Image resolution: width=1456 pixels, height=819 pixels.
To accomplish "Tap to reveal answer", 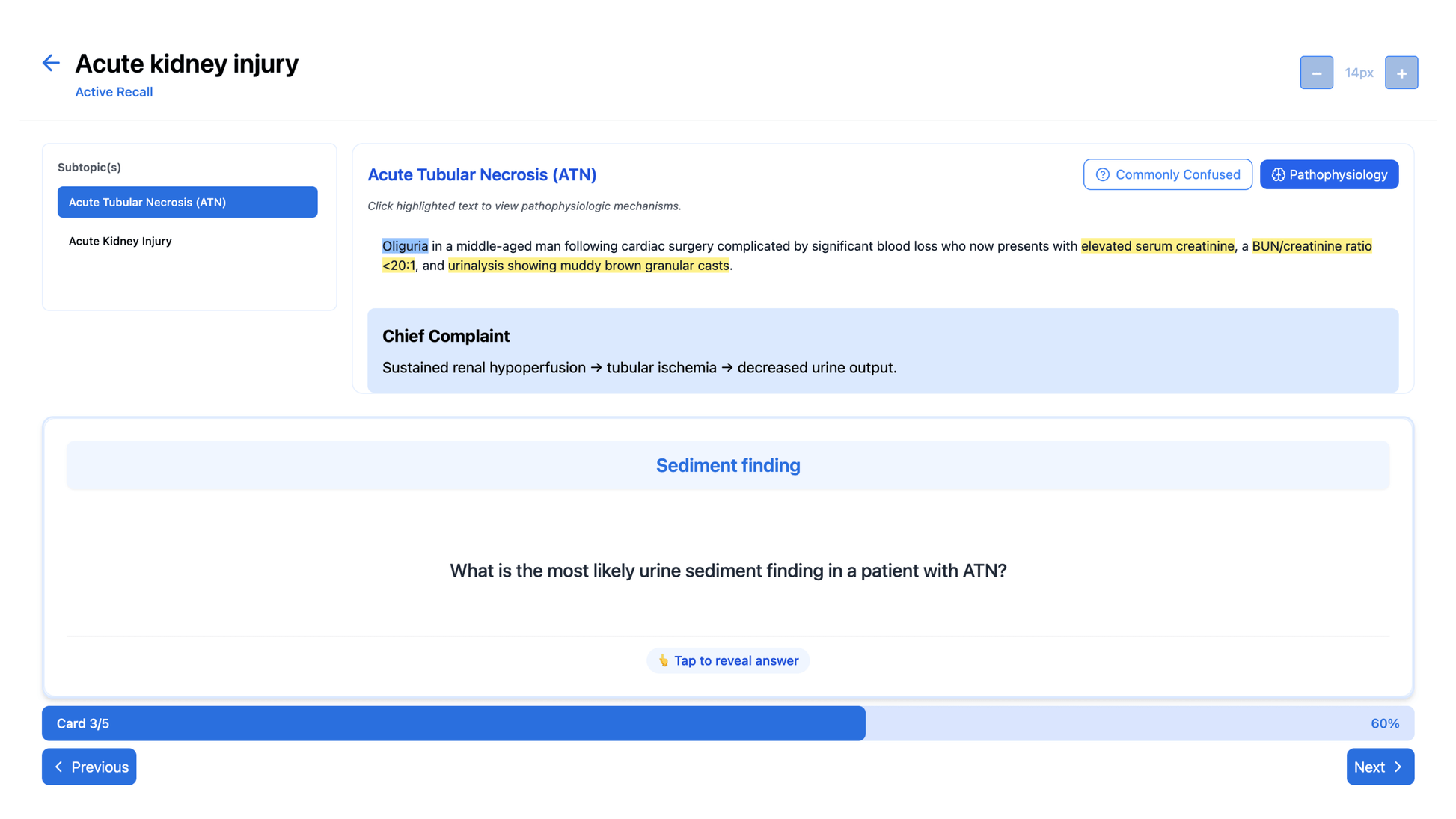I will 735,660.
